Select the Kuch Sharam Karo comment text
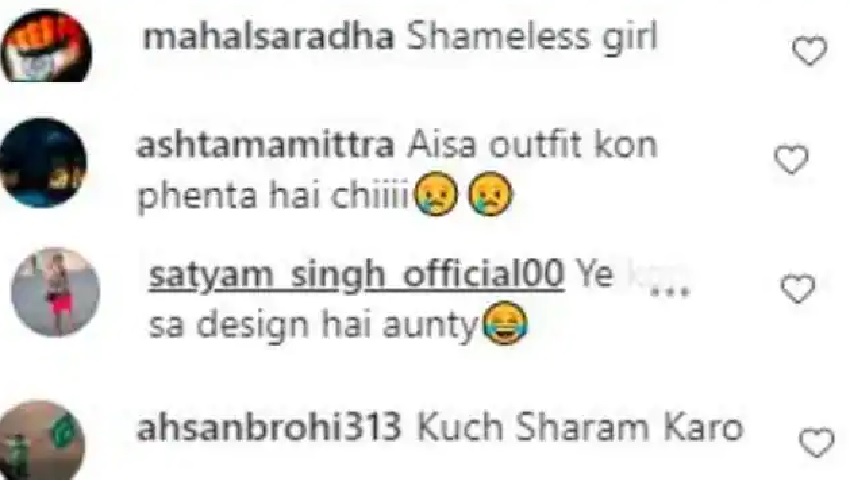This screenshot has height=489, width=850. click(x=579, y=428)
